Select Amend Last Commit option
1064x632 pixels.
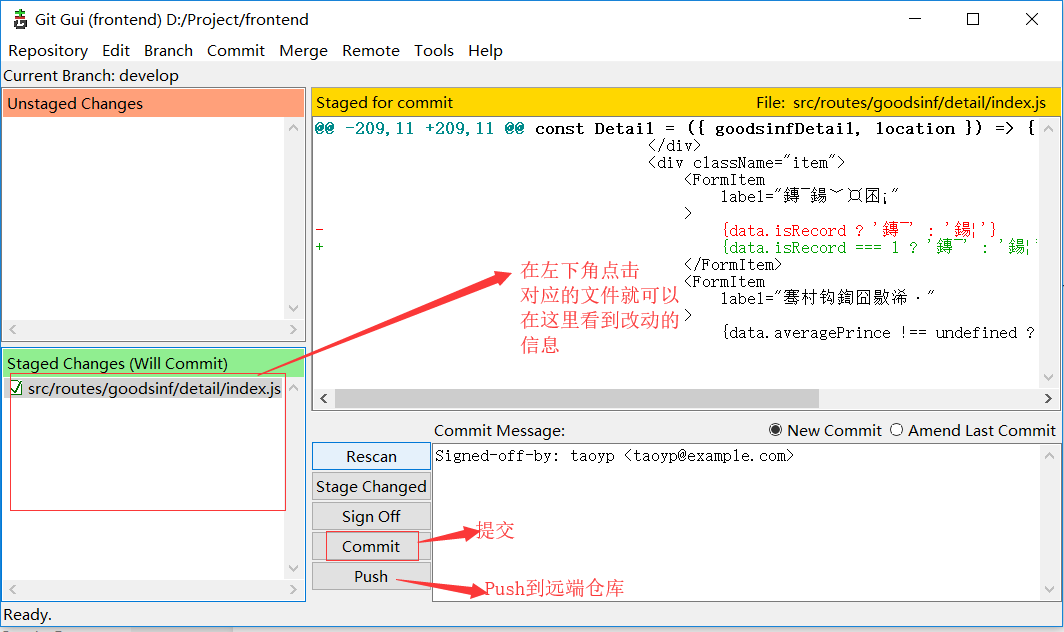896,430
